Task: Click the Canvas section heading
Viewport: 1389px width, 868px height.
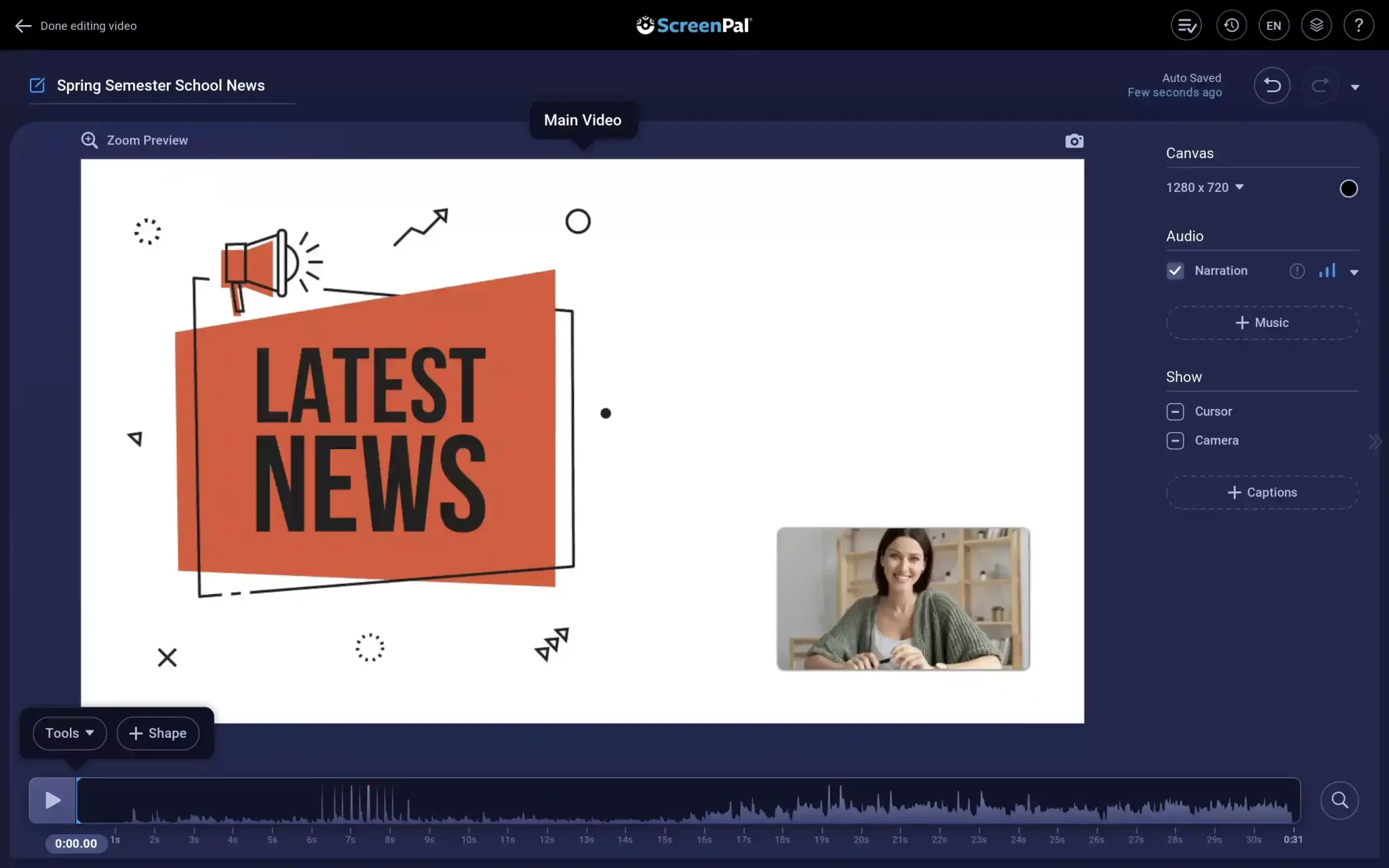Action: click(x=1190, y=153)
